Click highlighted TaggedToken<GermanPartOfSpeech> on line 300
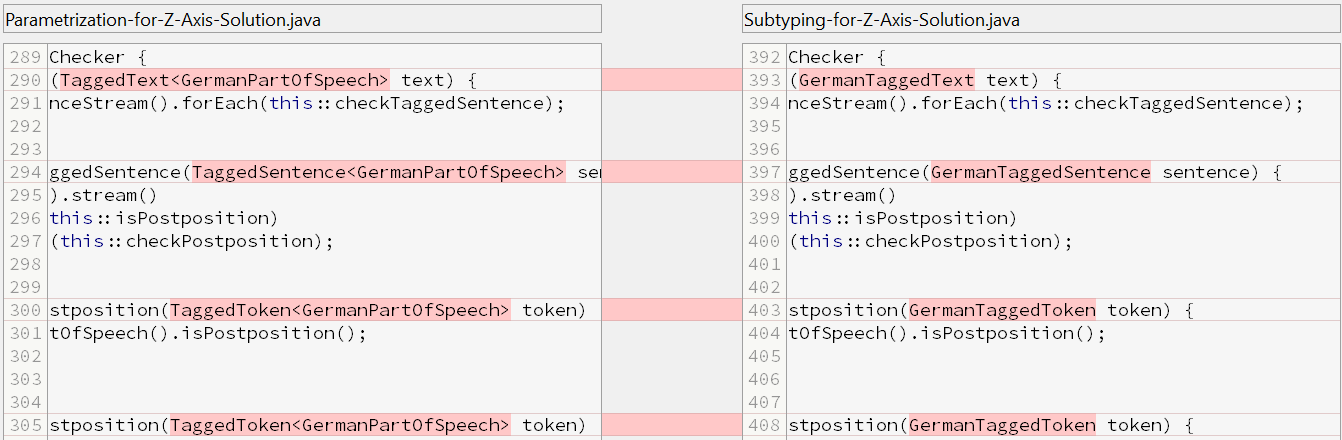Viewport: 1342px width, 440px height. point(340,310)
